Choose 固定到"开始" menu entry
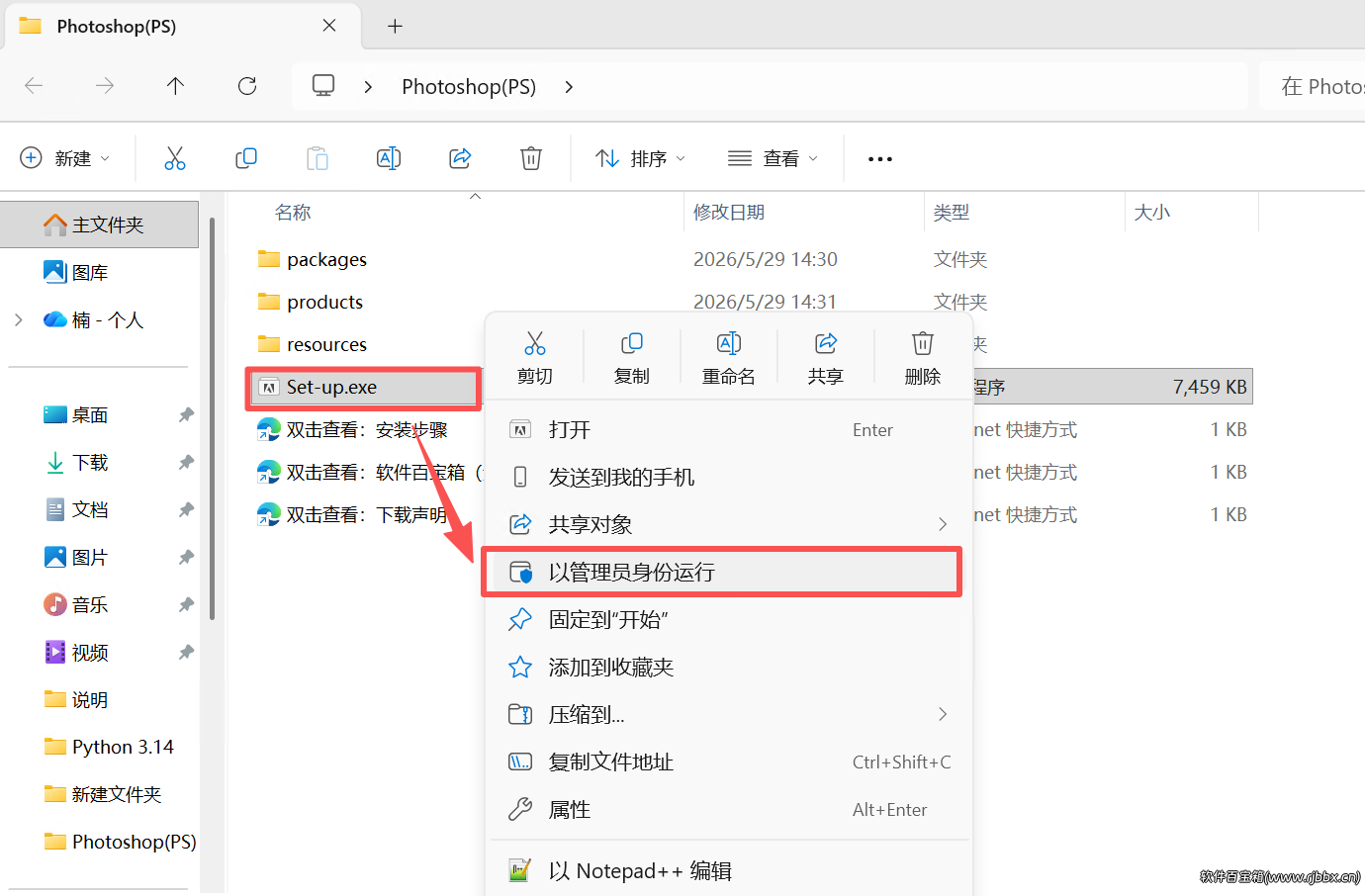 pyautogui.click(x=729, y=620)
